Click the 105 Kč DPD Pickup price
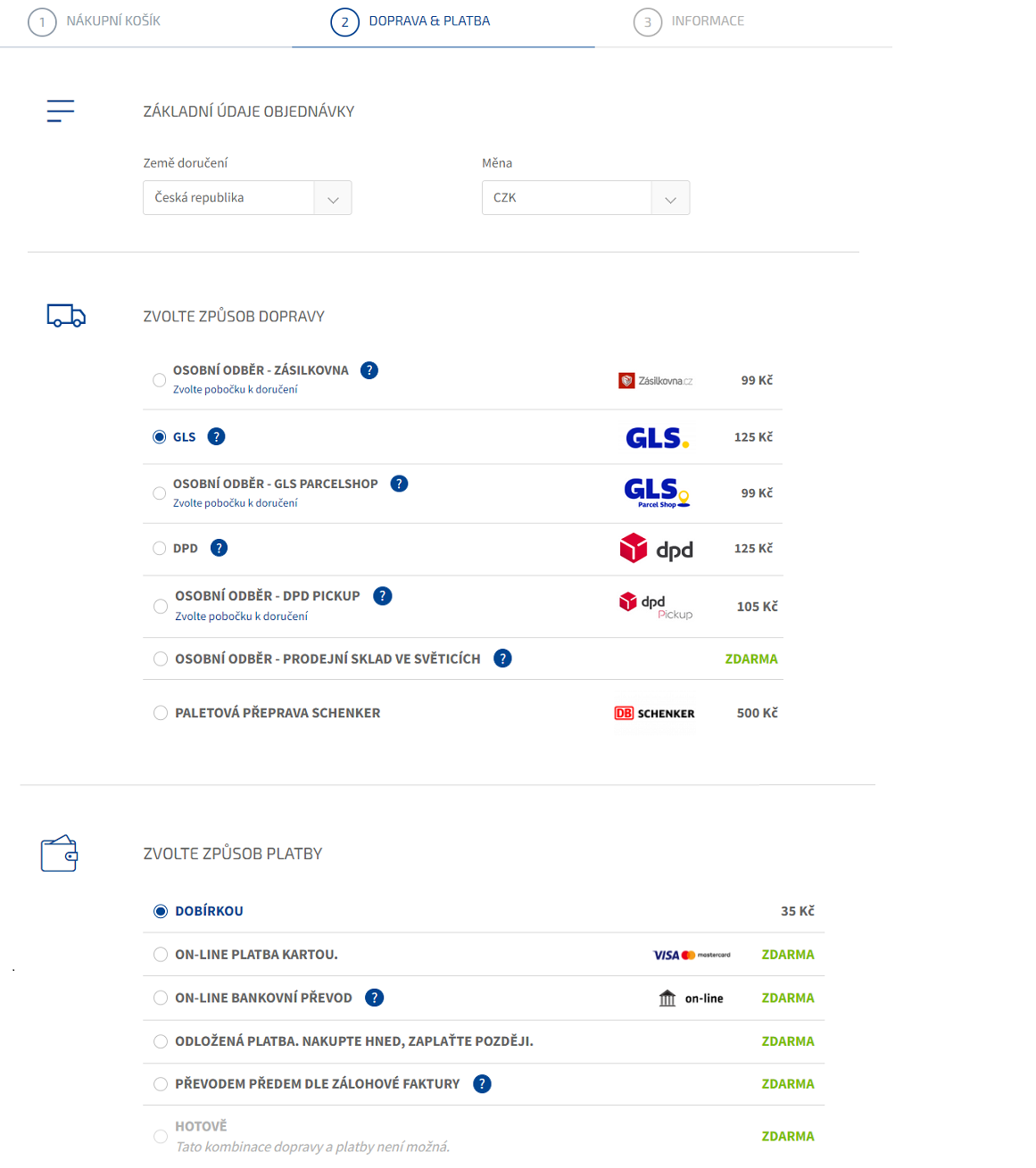This screenshot has width=1036, height=1168. point(758,607)
